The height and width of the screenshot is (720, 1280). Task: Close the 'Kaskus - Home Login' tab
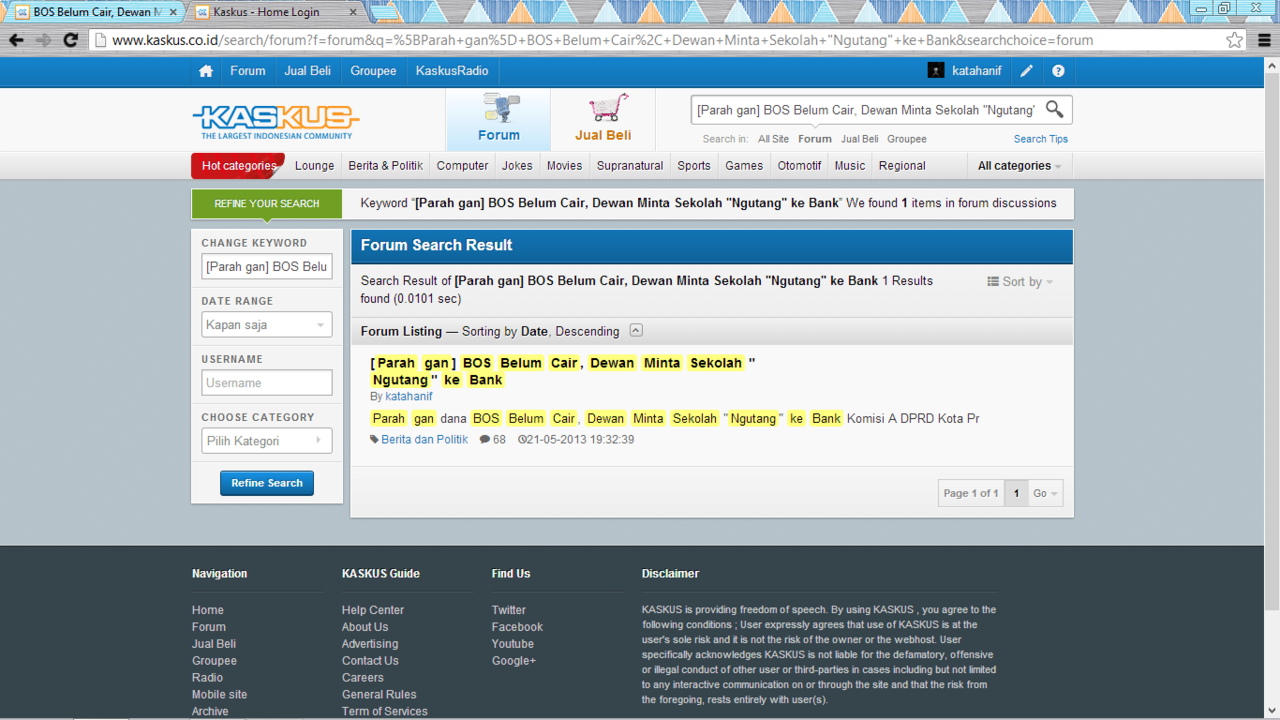point(353,12)
